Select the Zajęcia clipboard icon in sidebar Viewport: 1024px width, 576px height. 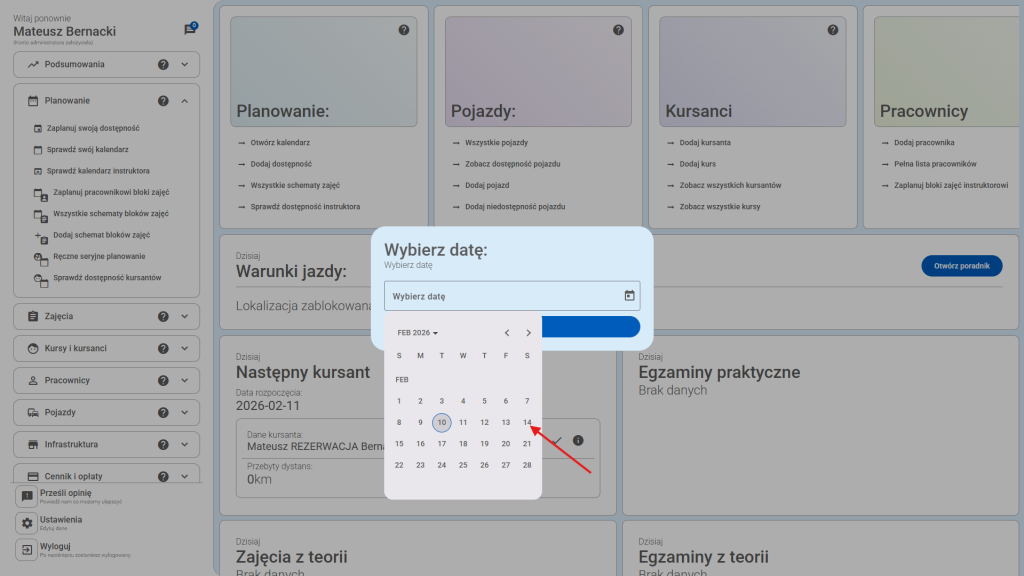(33, 316)
